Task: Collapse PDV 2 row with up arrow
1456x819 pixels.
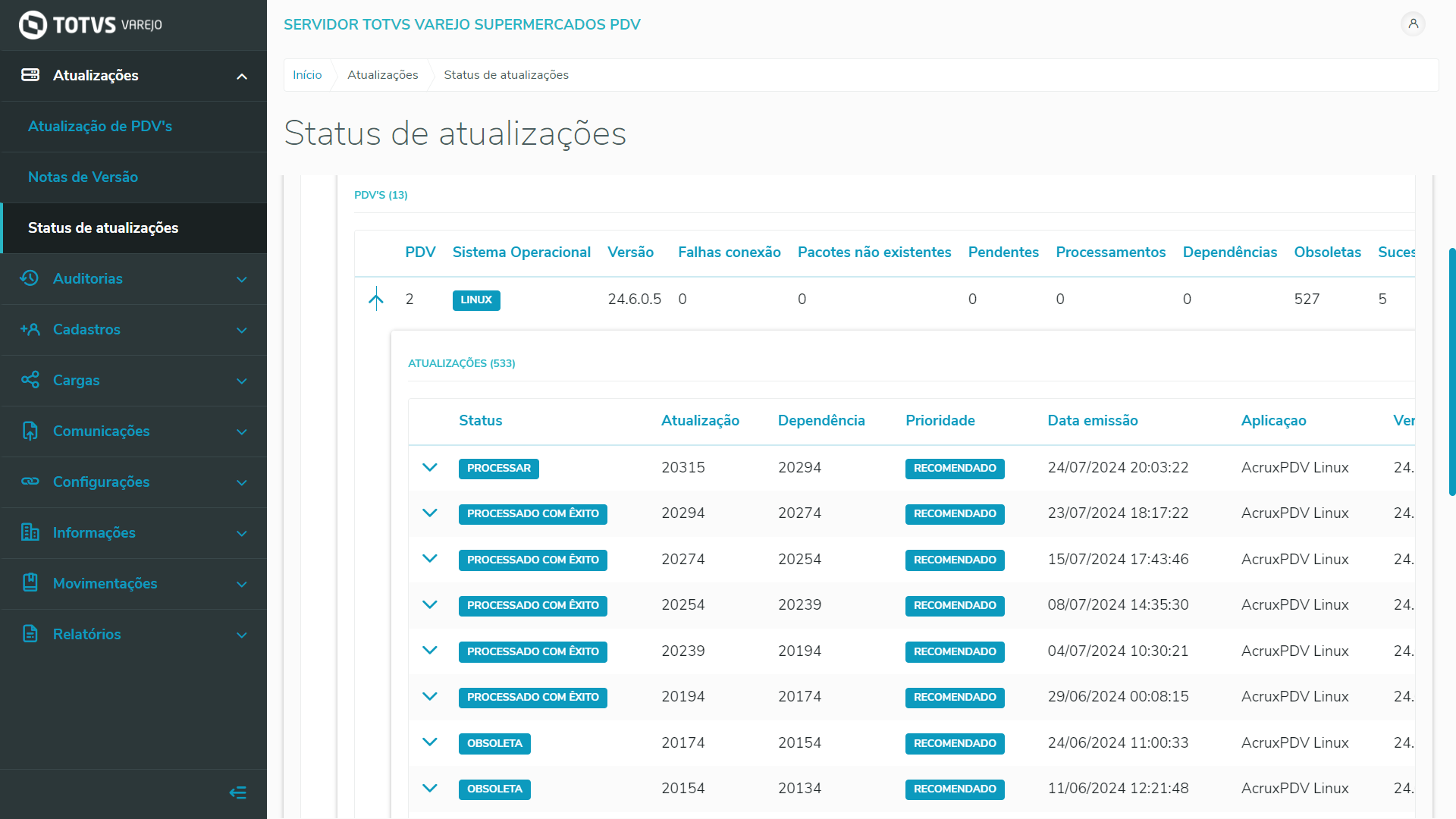Action: coord(376,299)
